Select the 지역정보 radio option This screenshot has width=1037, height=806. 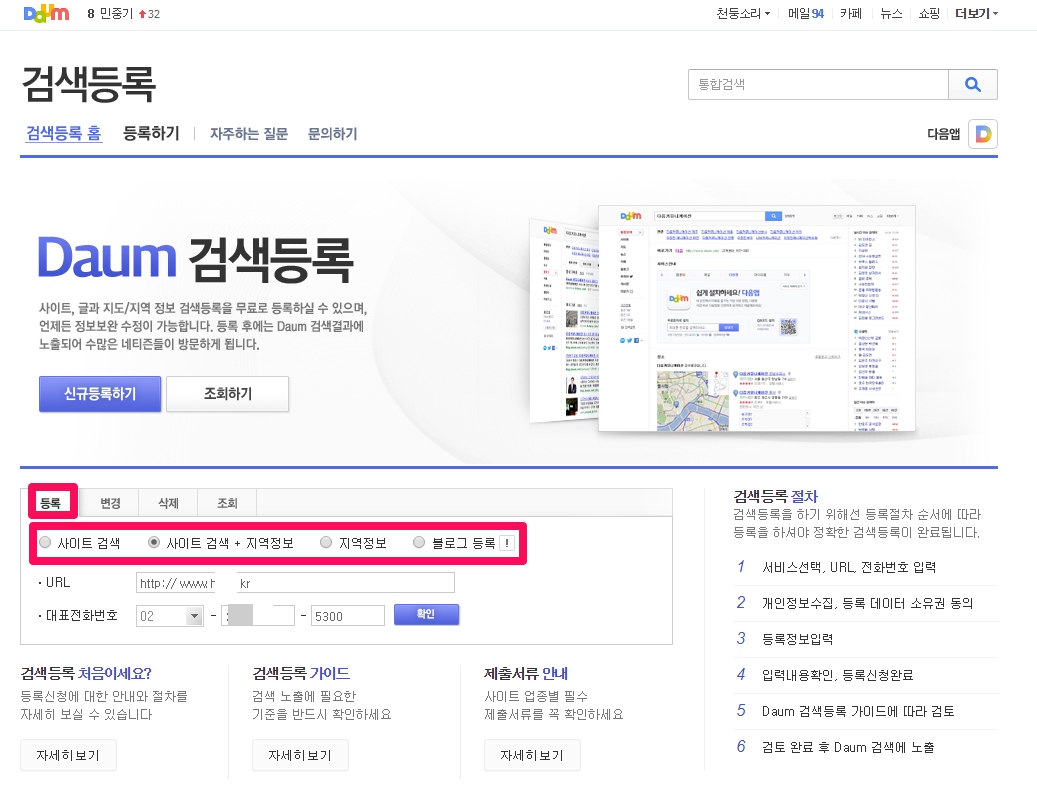tap(326, 543)
